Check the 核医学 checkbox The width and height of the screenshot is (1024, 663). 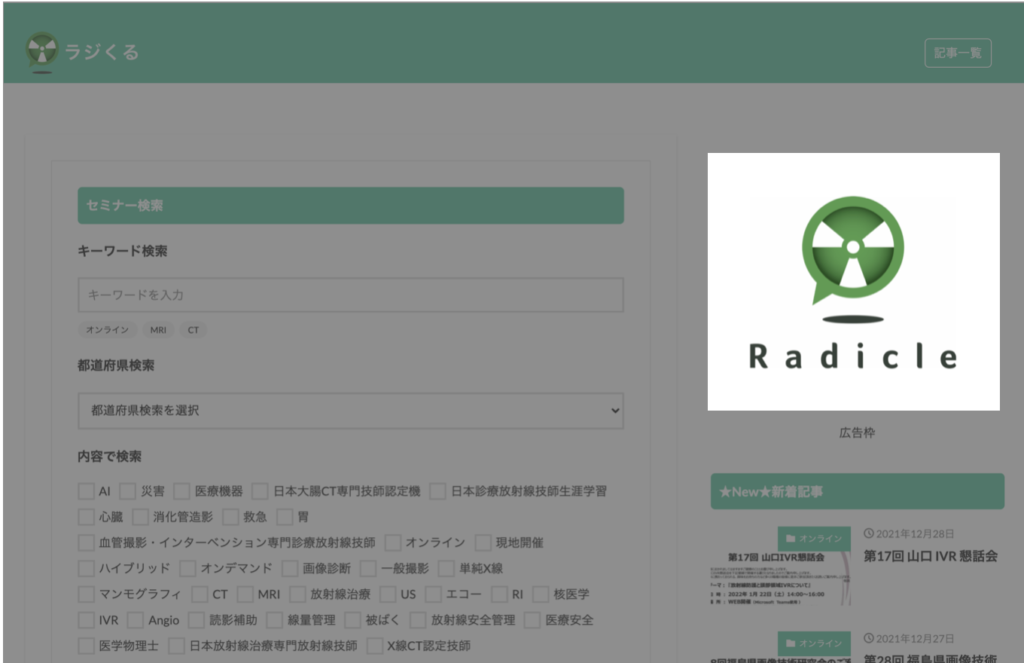click(x=541, y=594)
